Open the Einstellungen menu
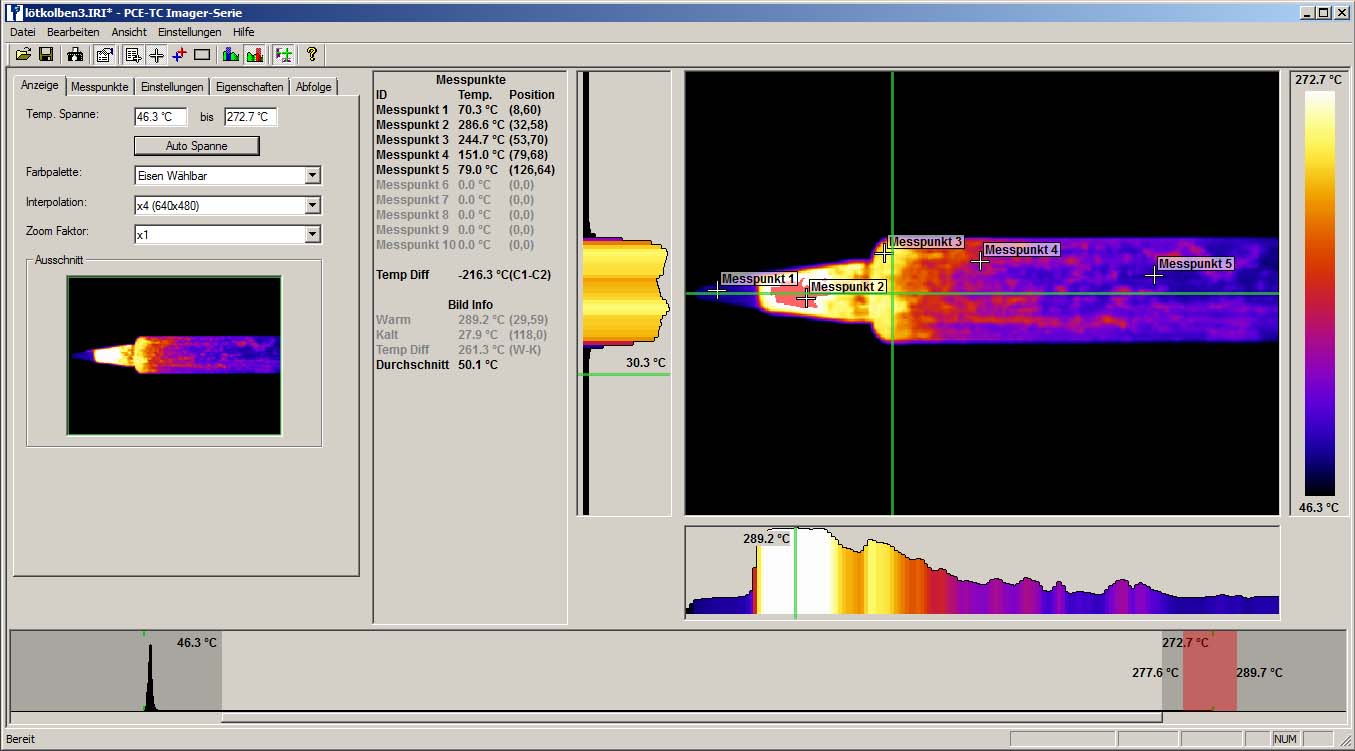This screenshot has height=751, width=1355. [x=189, y=32]
